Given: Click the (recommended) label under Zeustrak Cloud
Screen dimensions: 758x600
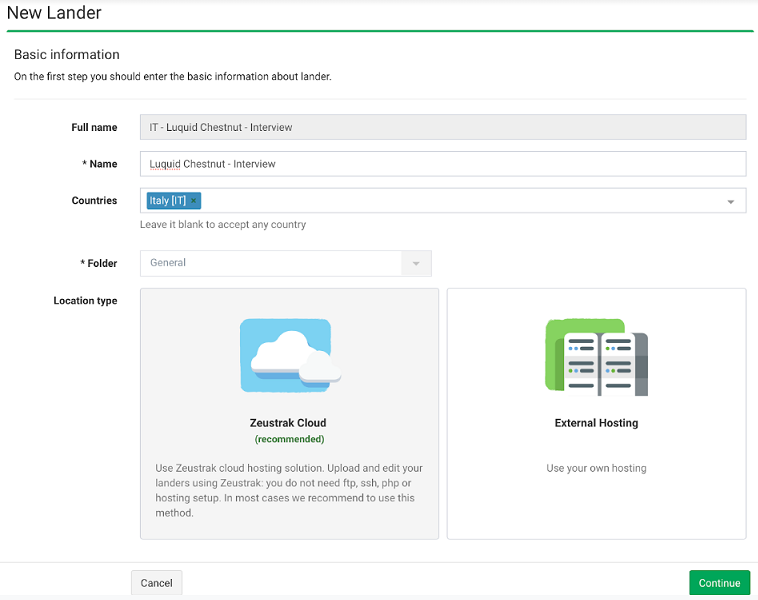Looking at the screenshot, I should coord(290,439).
